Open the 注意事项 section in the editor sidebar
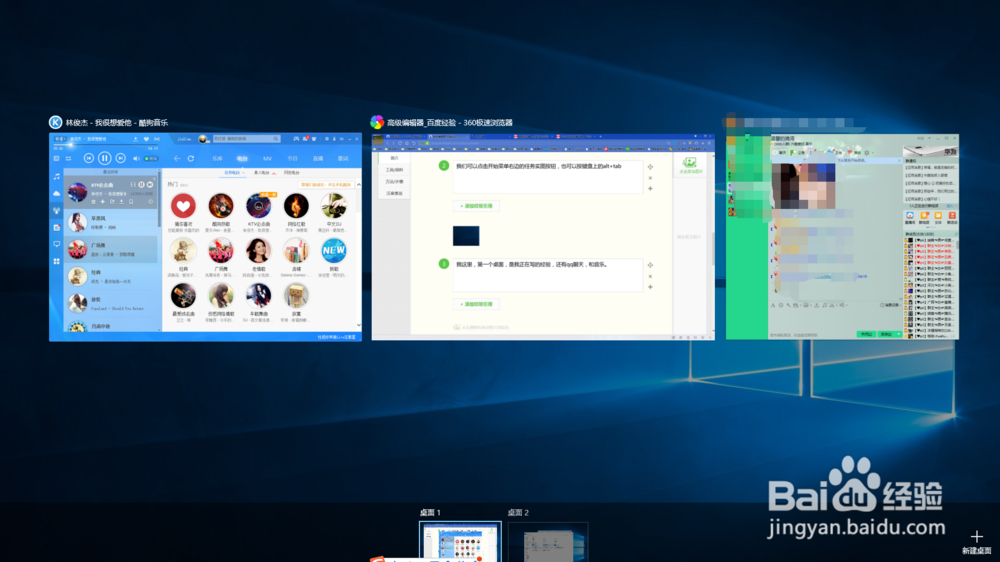Screen dimensions: 1000x562 click(x=394, y=193)
